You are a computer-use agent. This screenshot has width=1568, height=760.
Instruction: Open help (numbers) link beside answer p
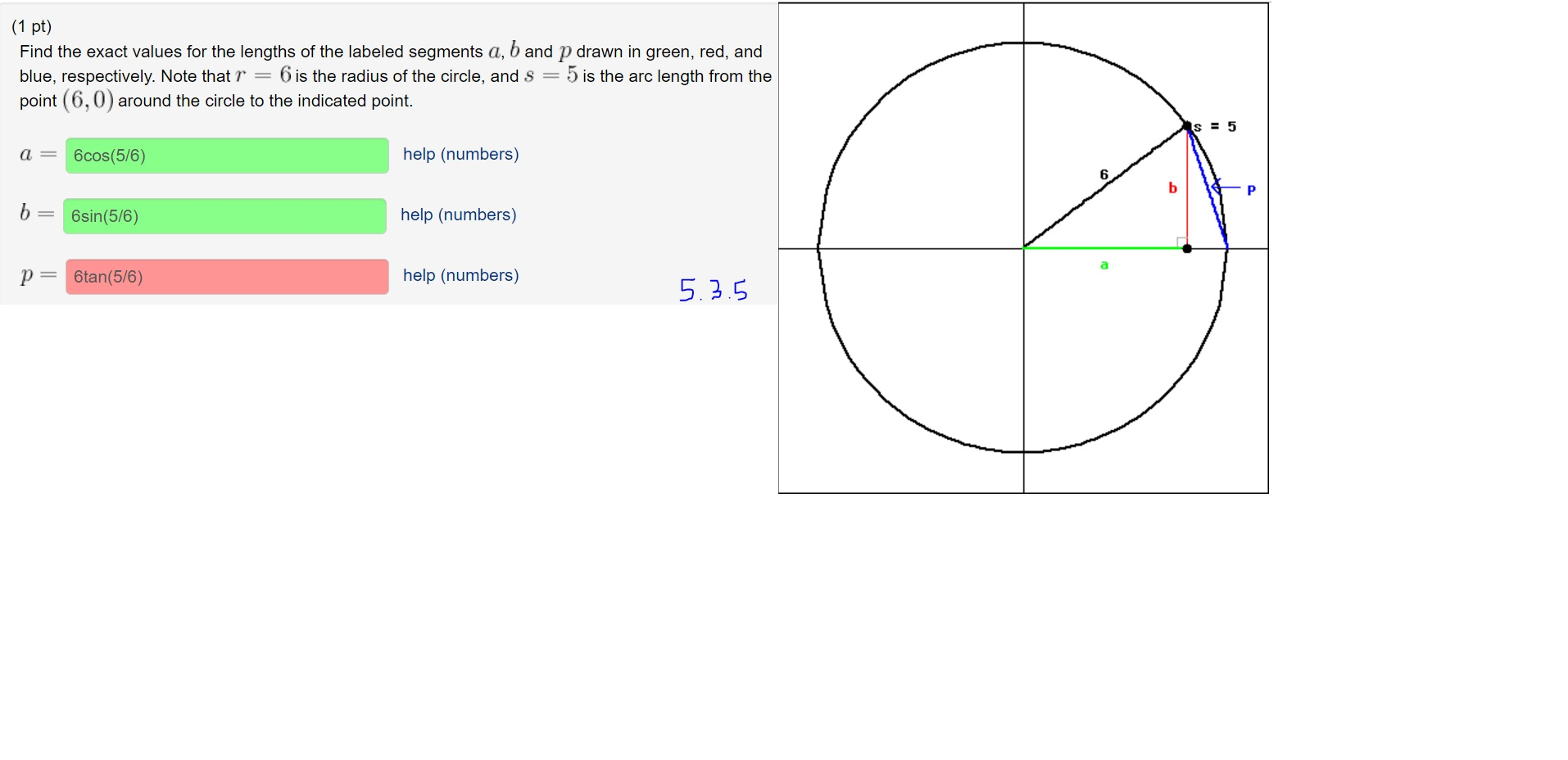point(460,275)
